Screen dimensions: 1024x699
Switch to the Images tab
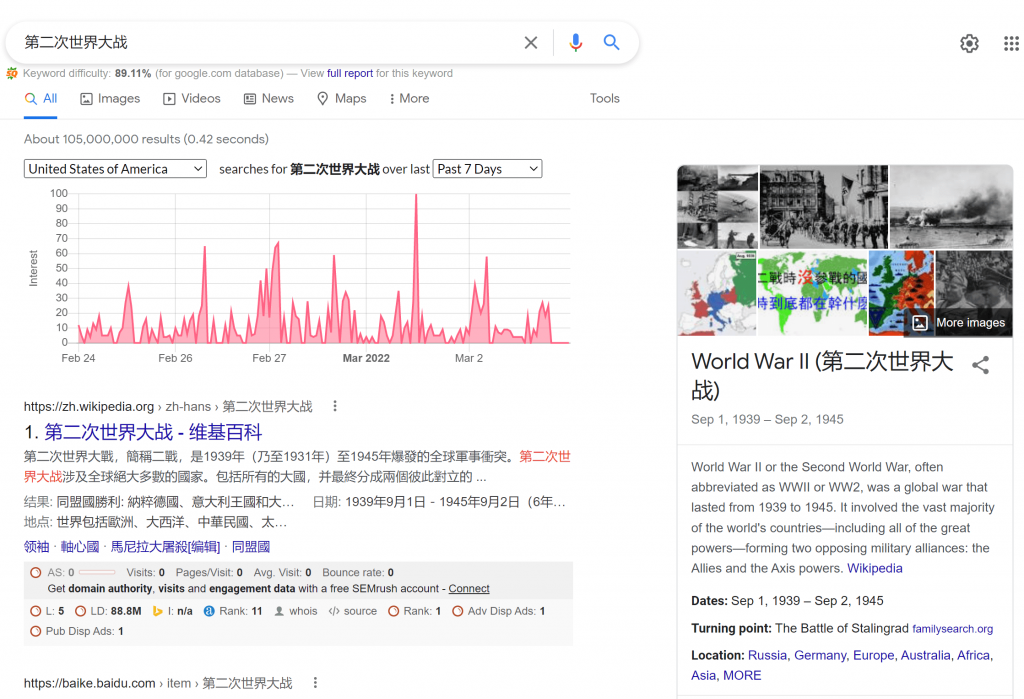tap(110, 99)
